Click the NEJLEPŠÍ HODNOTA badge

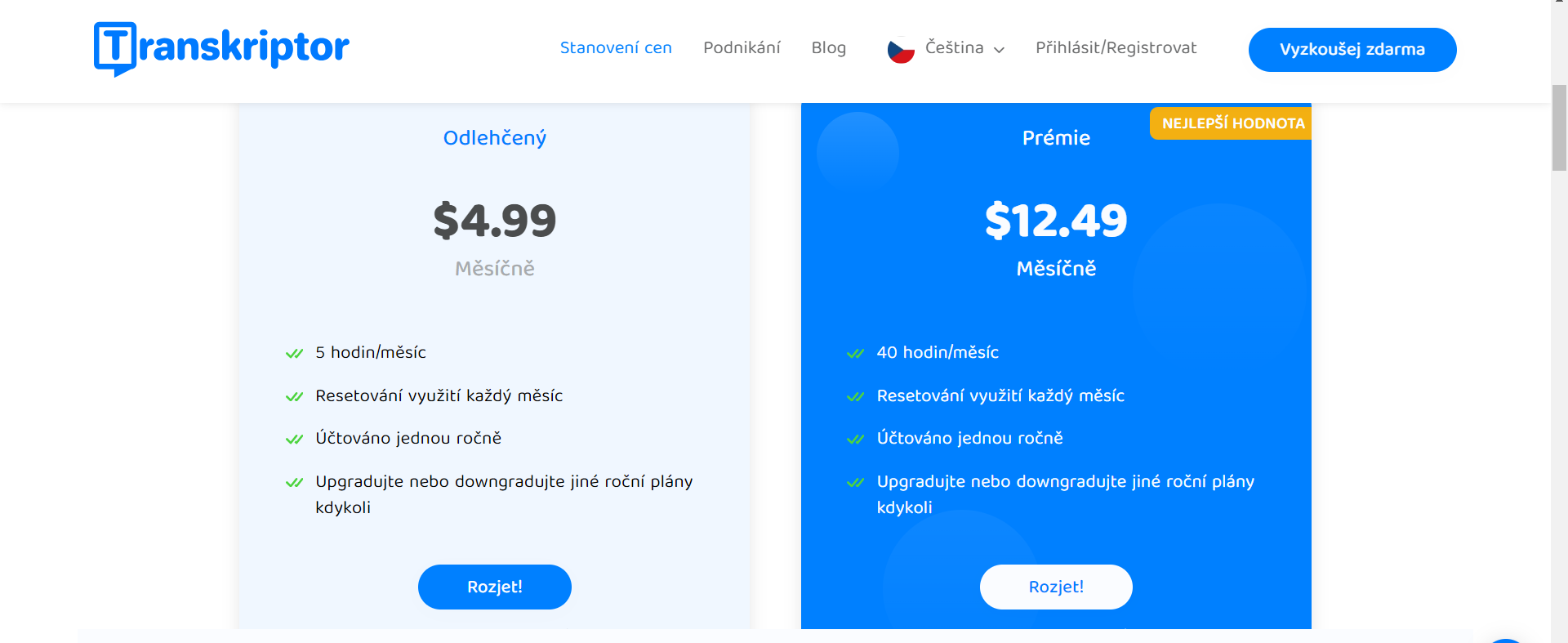coord(1231,123)
